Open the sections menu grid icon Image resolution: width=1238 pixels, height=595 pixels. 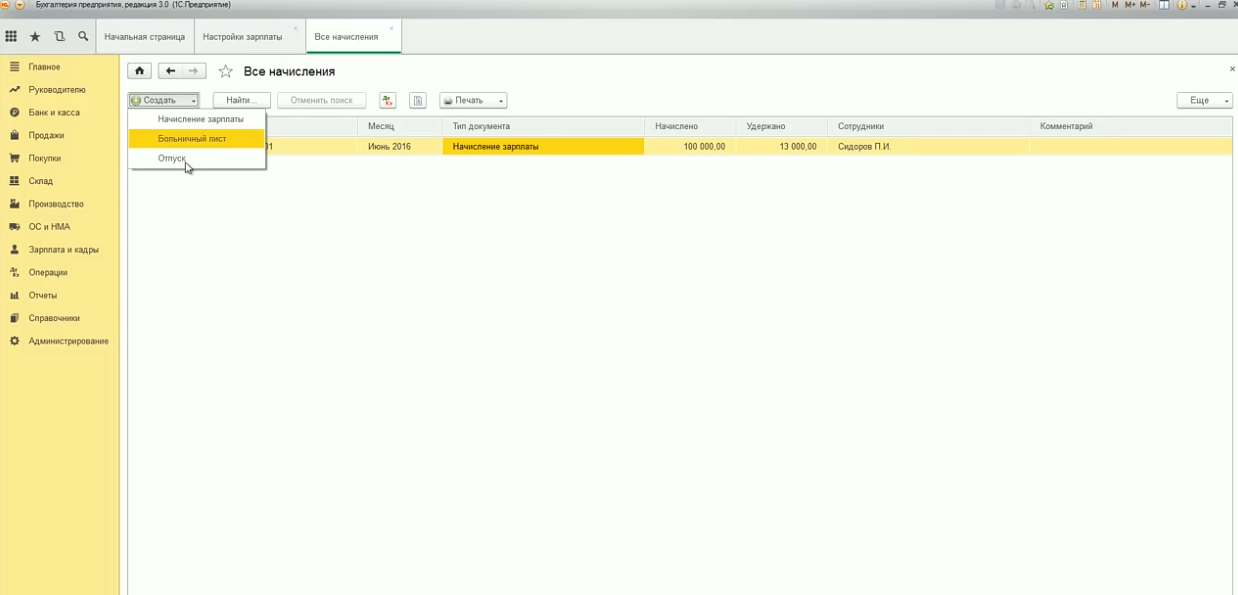[11, 36]
